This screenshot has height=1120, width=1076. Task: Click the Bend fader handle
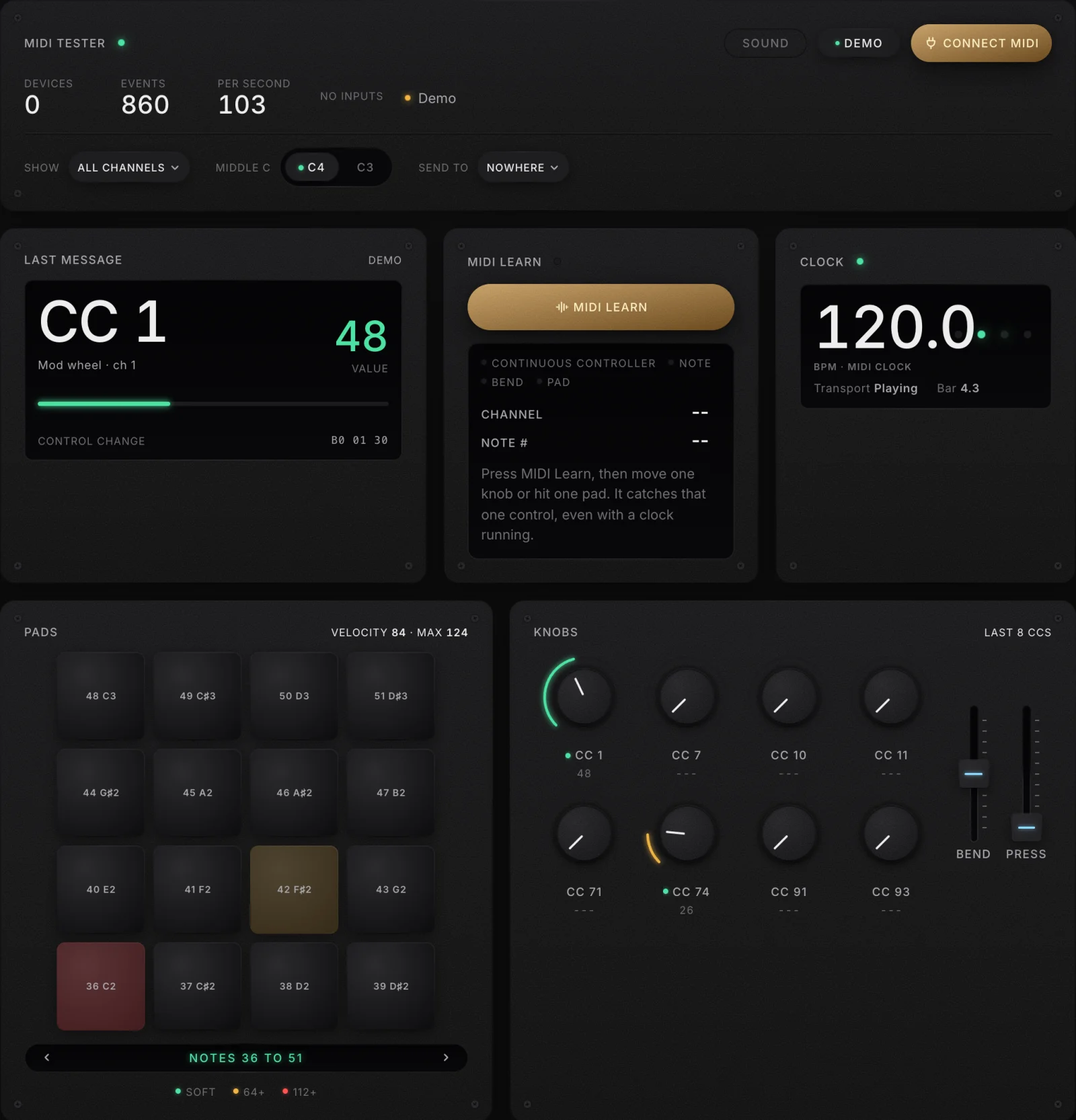point(973,774)
